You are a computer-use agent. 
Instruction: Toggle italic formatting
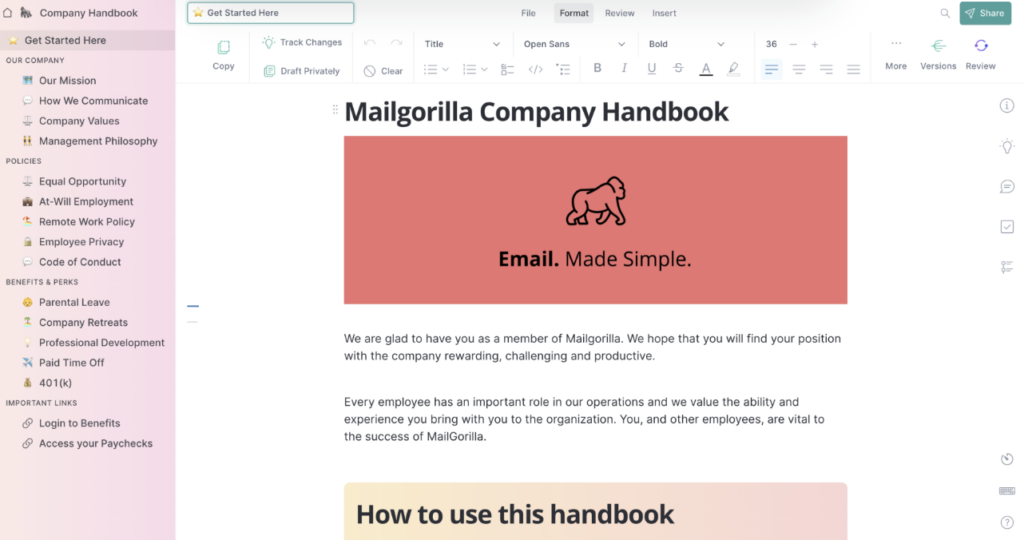point(624,68)
